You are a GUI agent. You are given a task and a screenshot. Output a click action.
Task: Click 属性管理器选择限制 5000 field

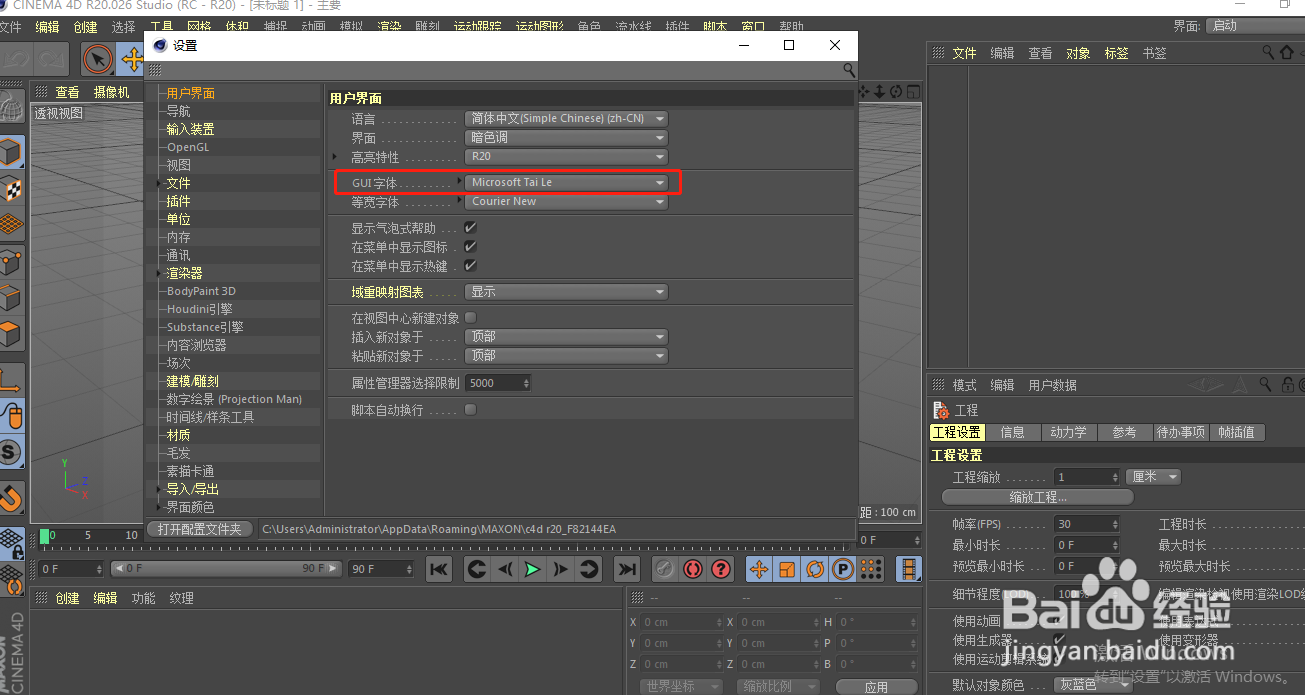[498, 383]
